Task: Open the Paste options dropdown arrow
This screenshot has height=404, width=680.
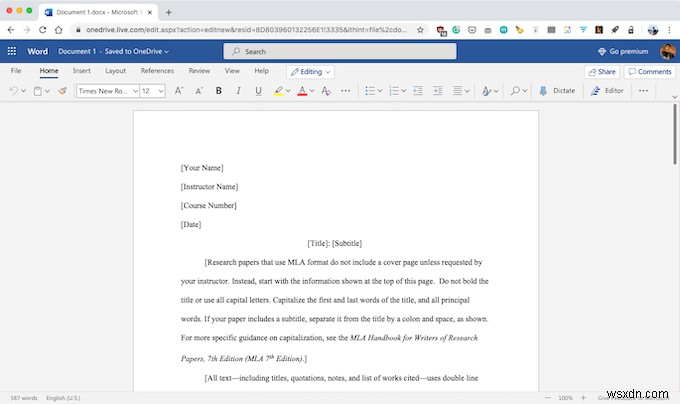Action: (47, 91)
